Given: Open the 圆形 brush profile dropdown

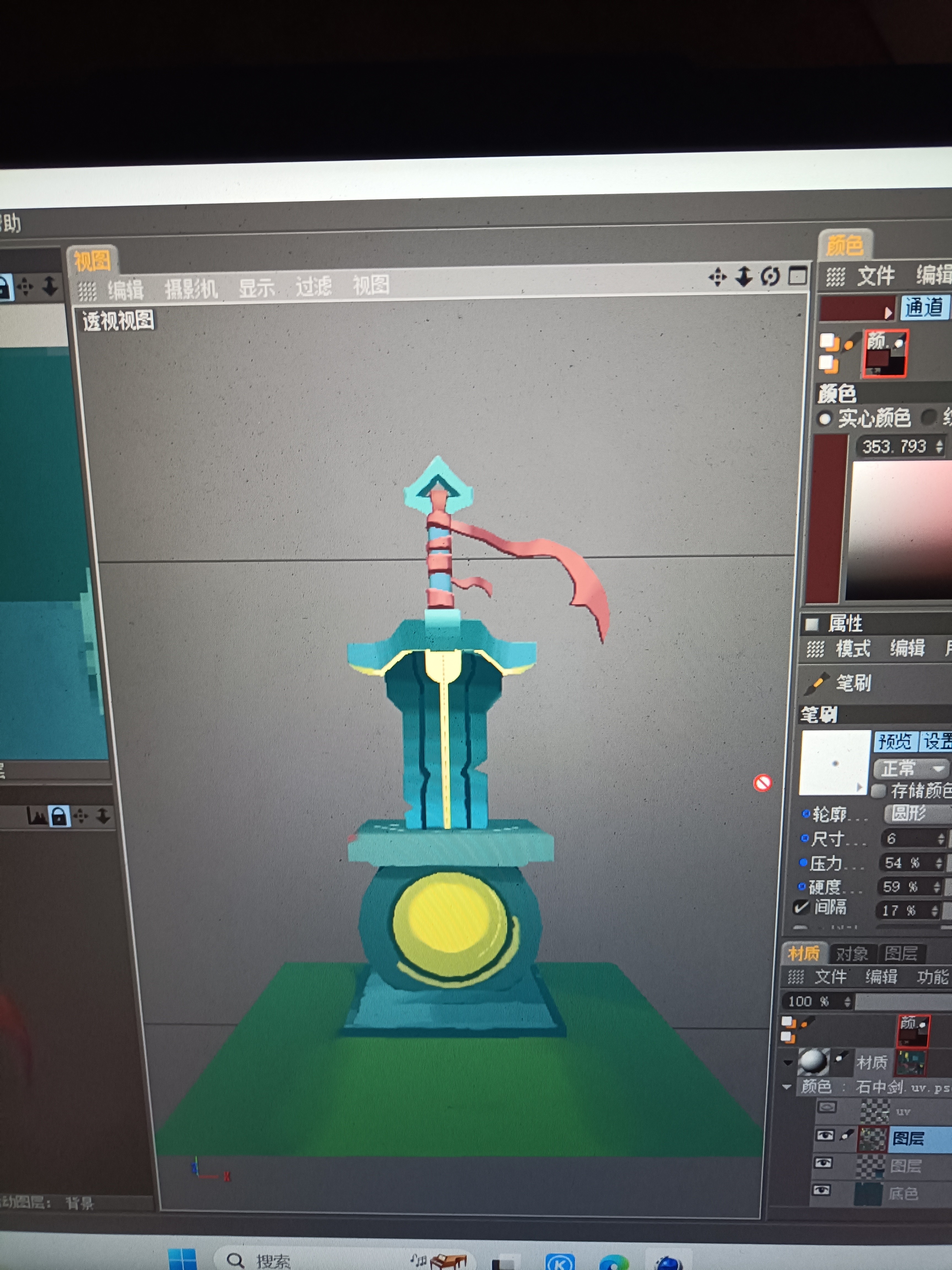Looking at the screenshot, I should tap(918, 814).
